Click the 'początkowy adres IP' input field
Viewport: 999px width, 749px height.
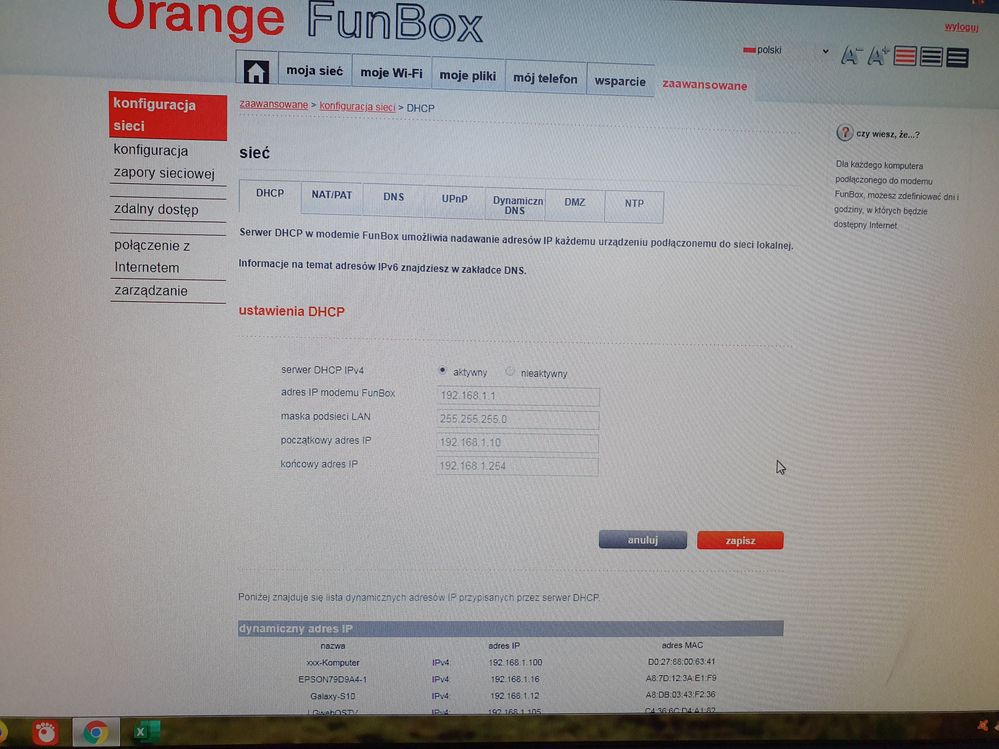coord(517,443)
